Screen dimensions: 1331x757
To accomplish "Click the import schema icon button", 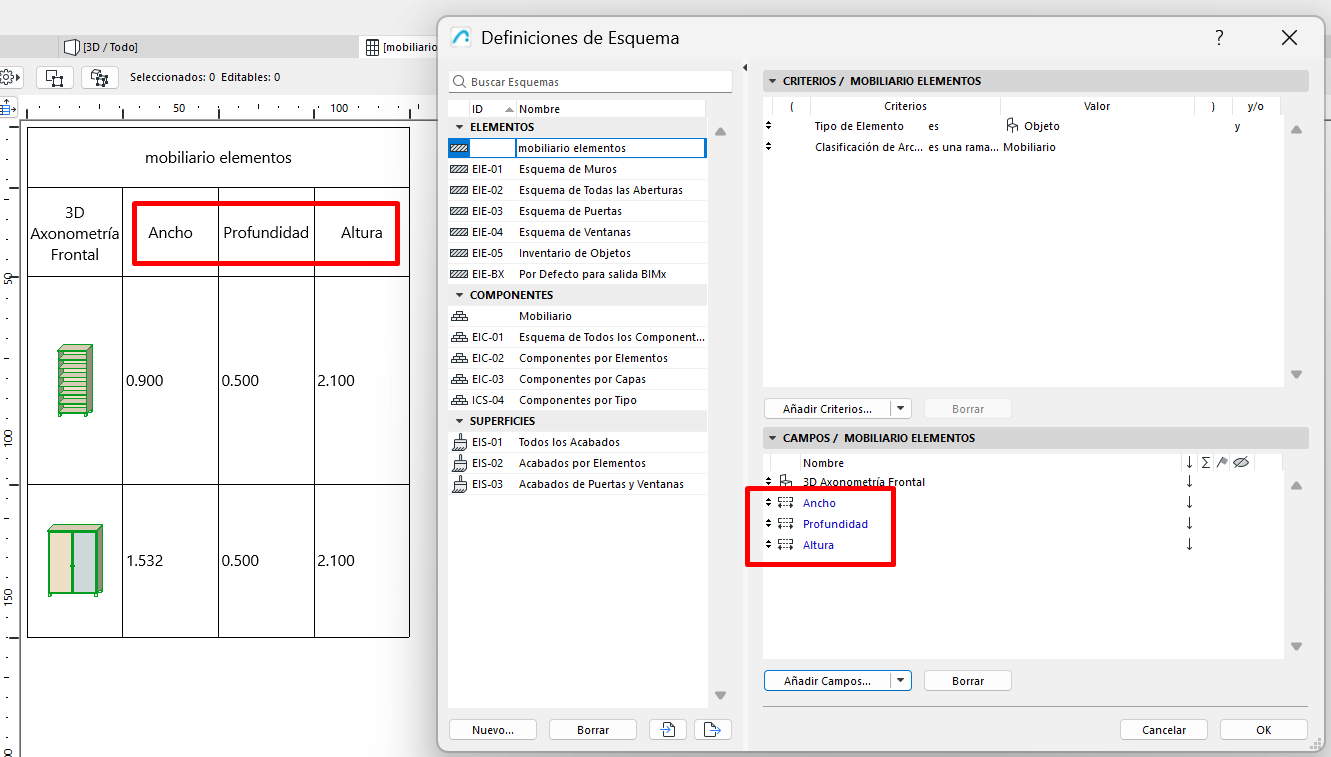I will click(x=667, y=730).
